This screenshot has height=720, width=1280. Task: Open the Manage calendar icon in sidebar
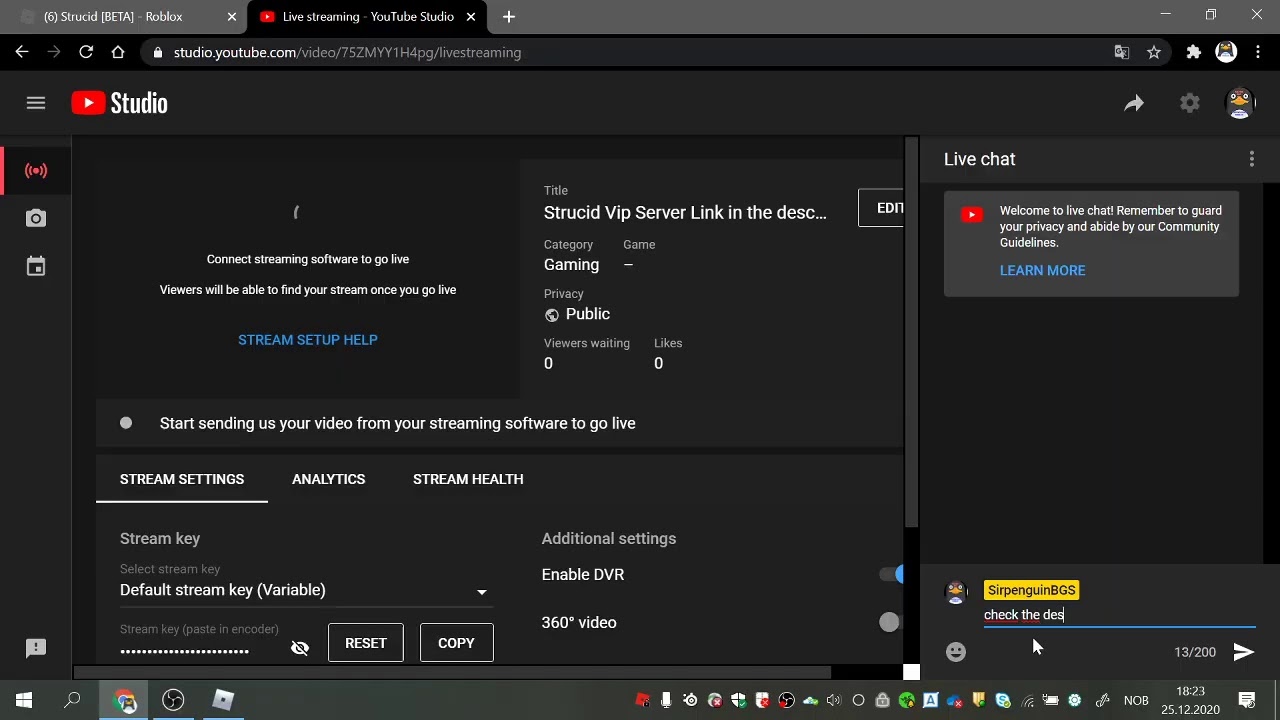pyautogui.click(x=36, y=266)
